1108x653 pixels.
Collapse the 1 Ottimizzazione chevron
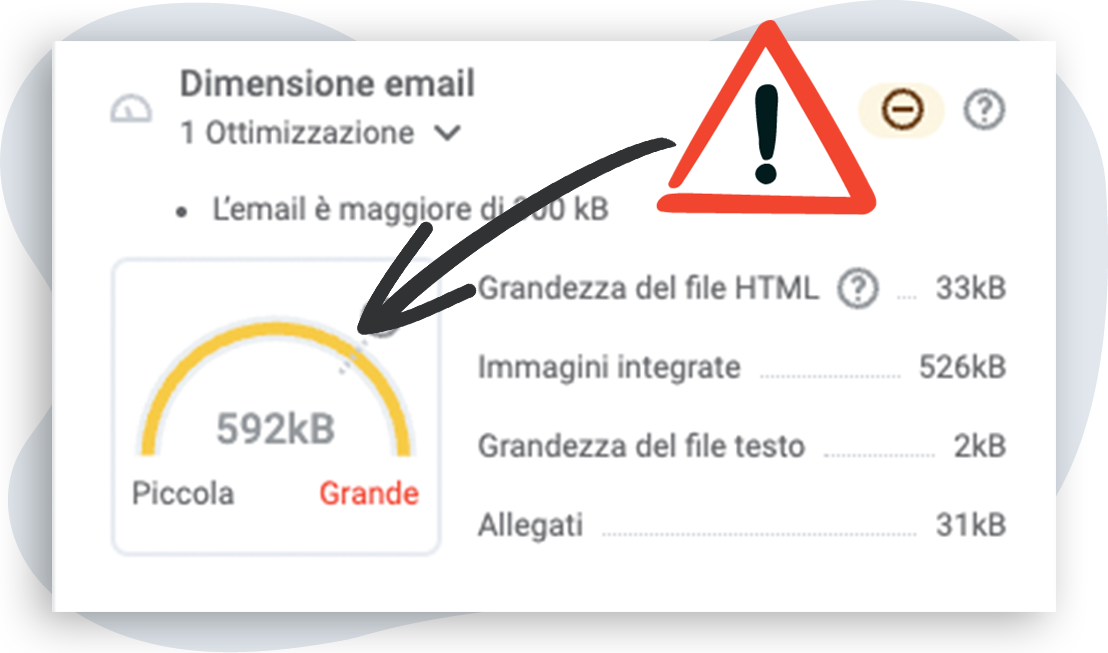click(x=447, y=133)
